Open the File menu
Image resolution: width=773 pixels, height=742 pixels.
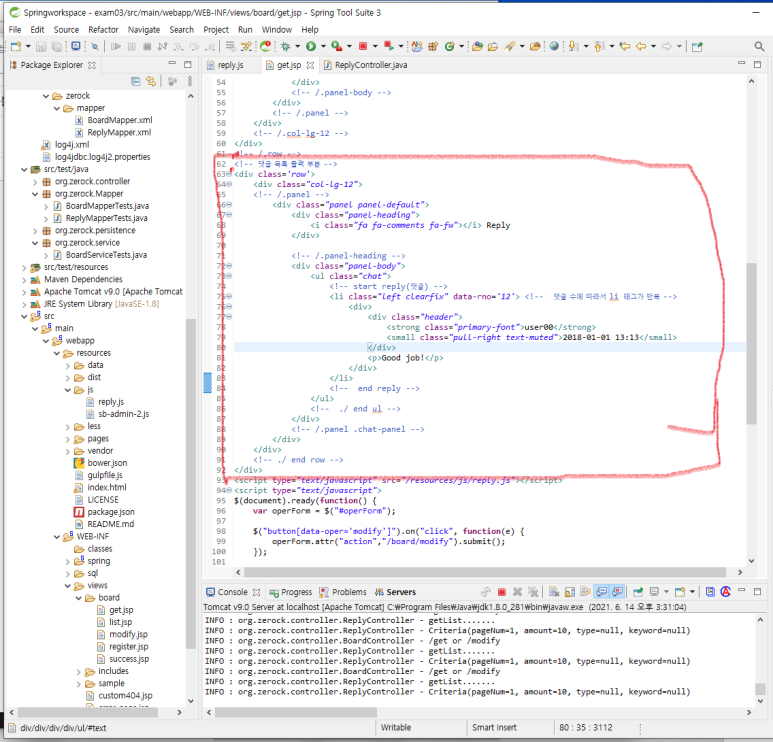tap(15, 30)
